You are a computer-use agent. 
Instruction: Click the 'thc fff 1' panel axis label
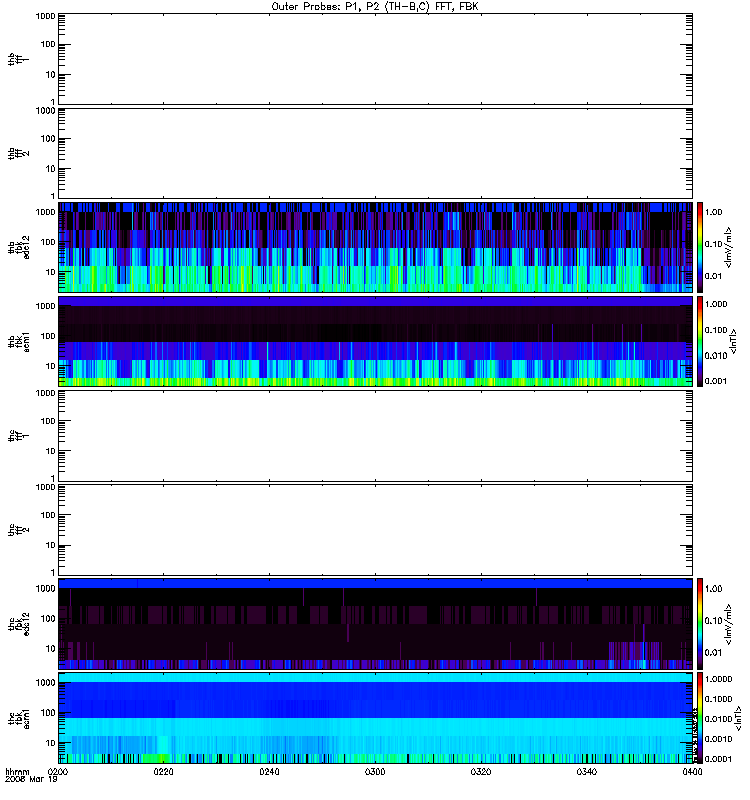pos(18,436)
